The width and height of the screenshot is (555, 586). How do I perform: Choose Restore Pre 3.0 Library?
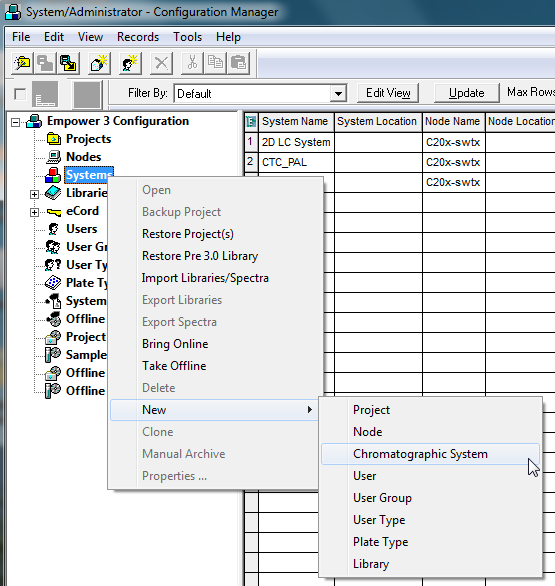(x=216, y=256)
